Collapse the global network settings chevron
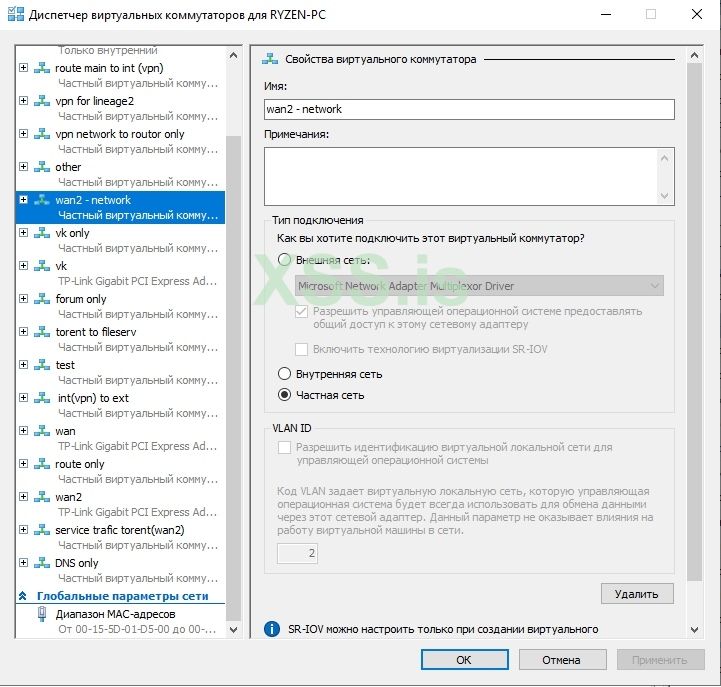Screen dimensions: 721x687 22,596
